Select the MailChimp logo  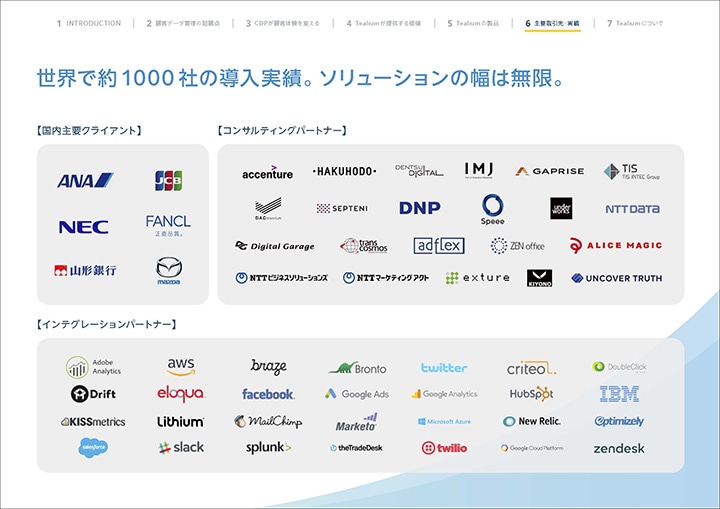pos(268,421)
